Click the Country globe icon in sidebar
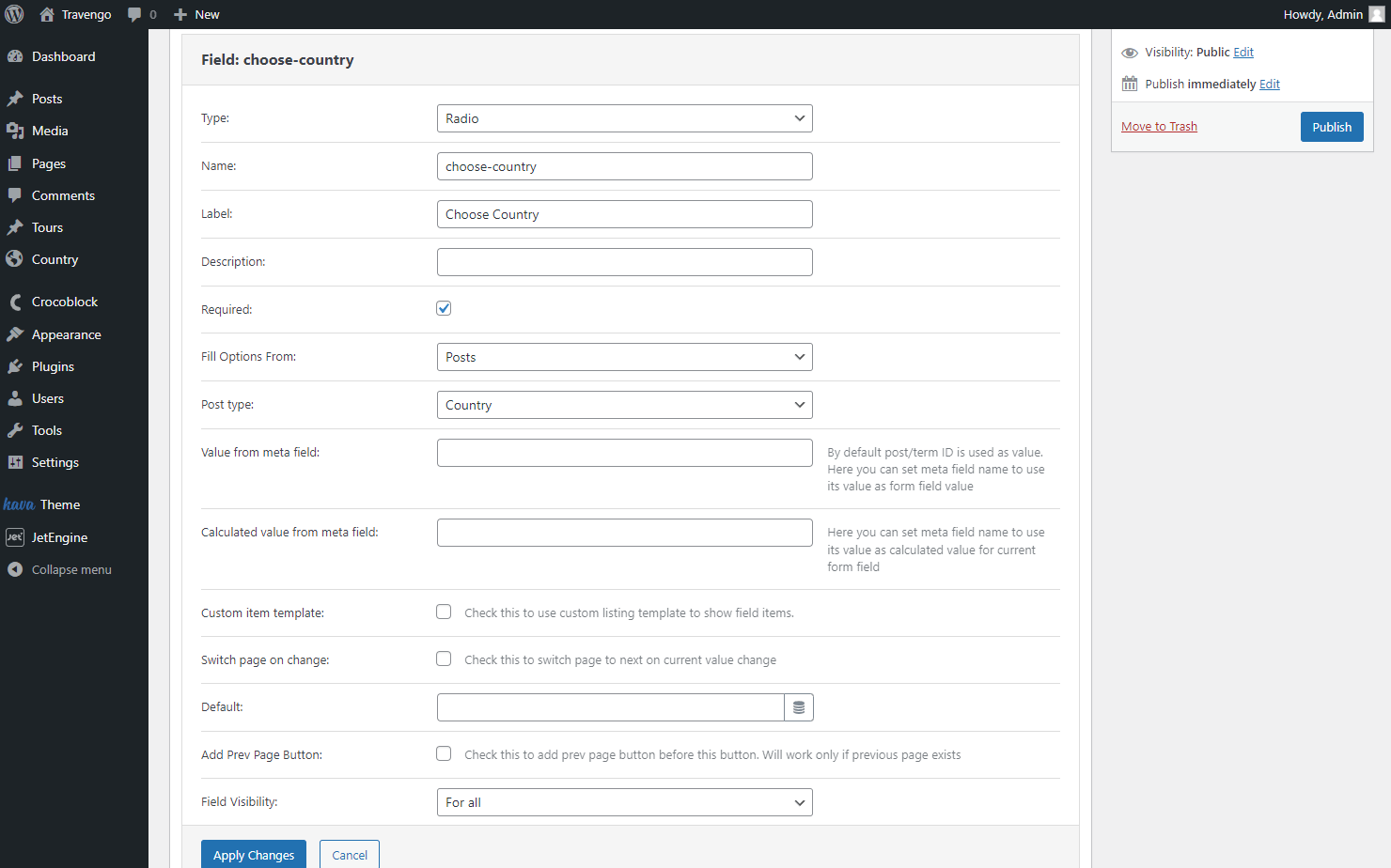1391x868 pixels. tap(15, 259)
